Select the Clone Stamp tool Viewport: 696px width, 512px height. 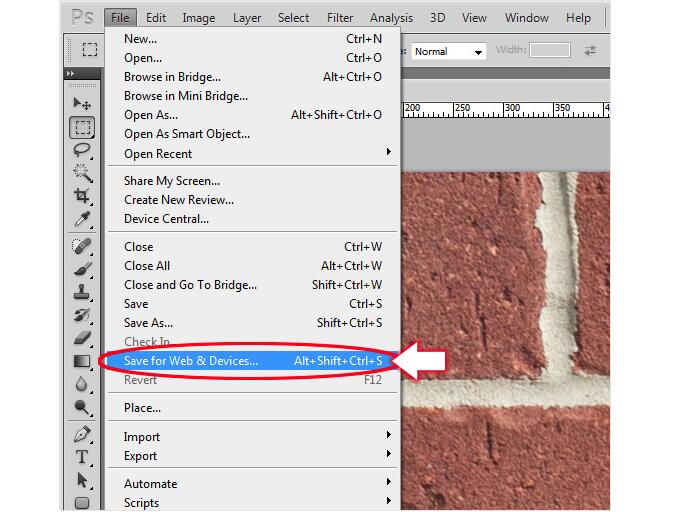82,292
